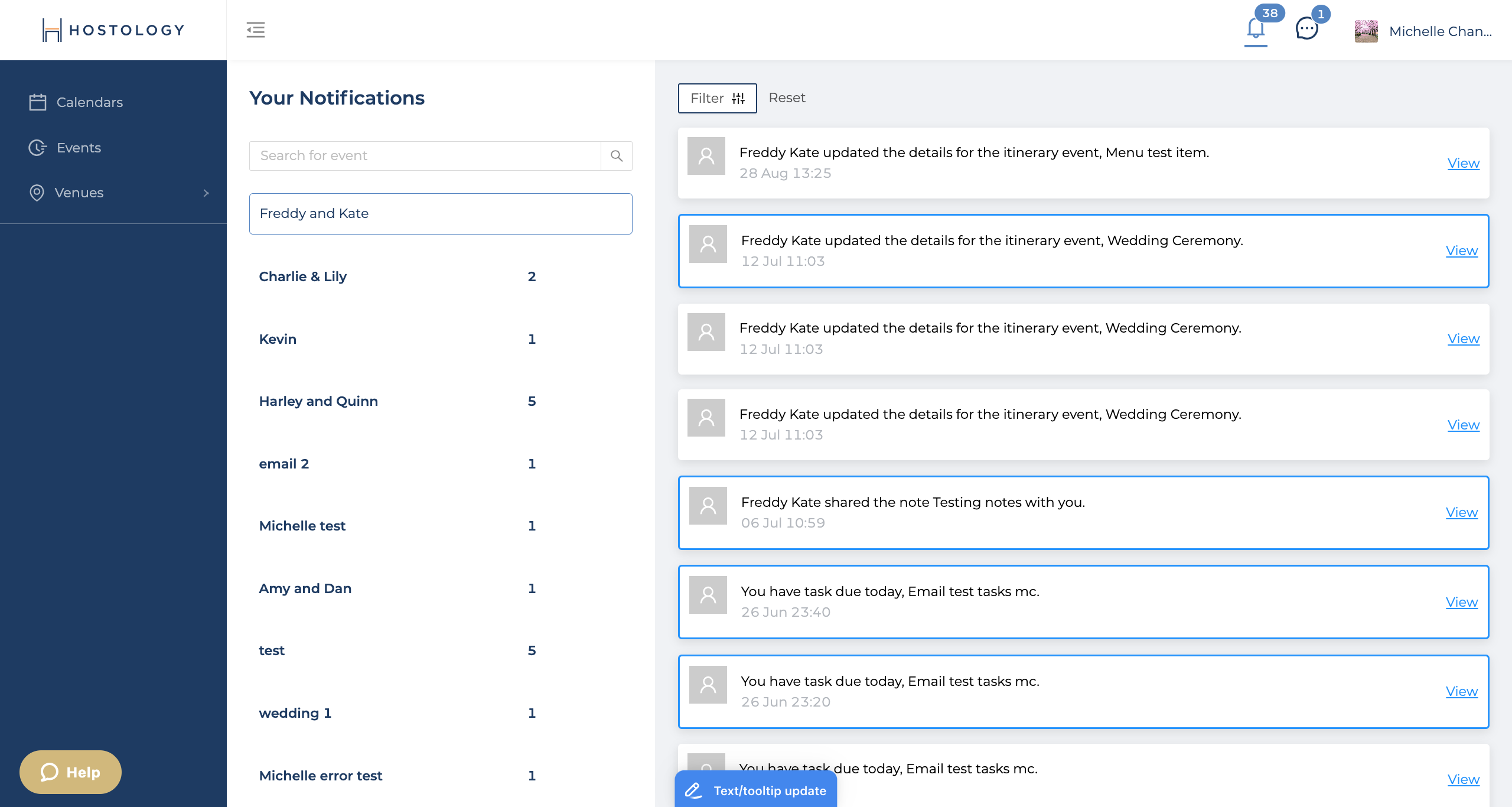Click the Events clock icon
This screenshot has height=807, width=1512.
[x=38, y=148]
